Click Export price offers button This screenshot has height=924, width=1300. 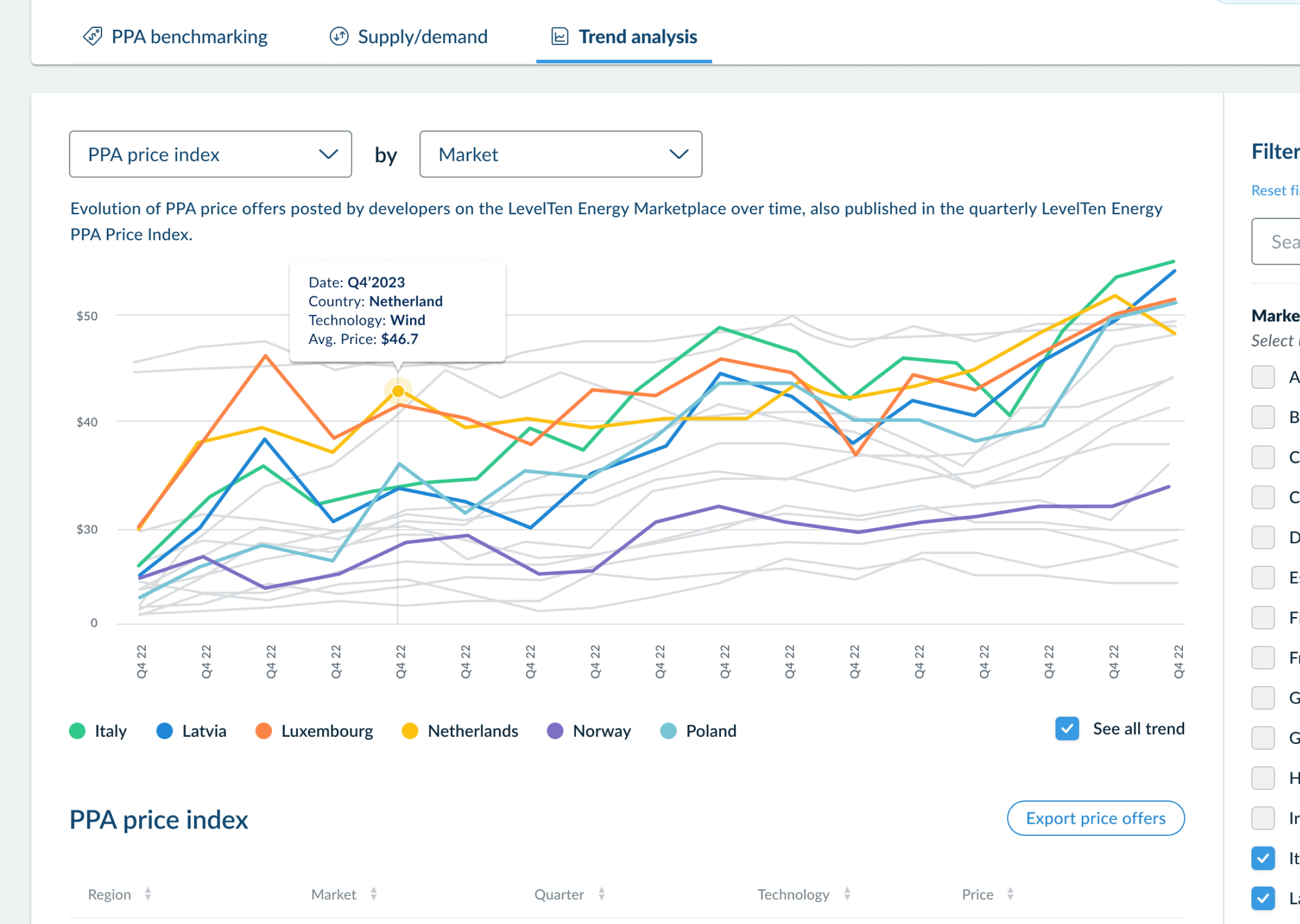(1095, 818)
